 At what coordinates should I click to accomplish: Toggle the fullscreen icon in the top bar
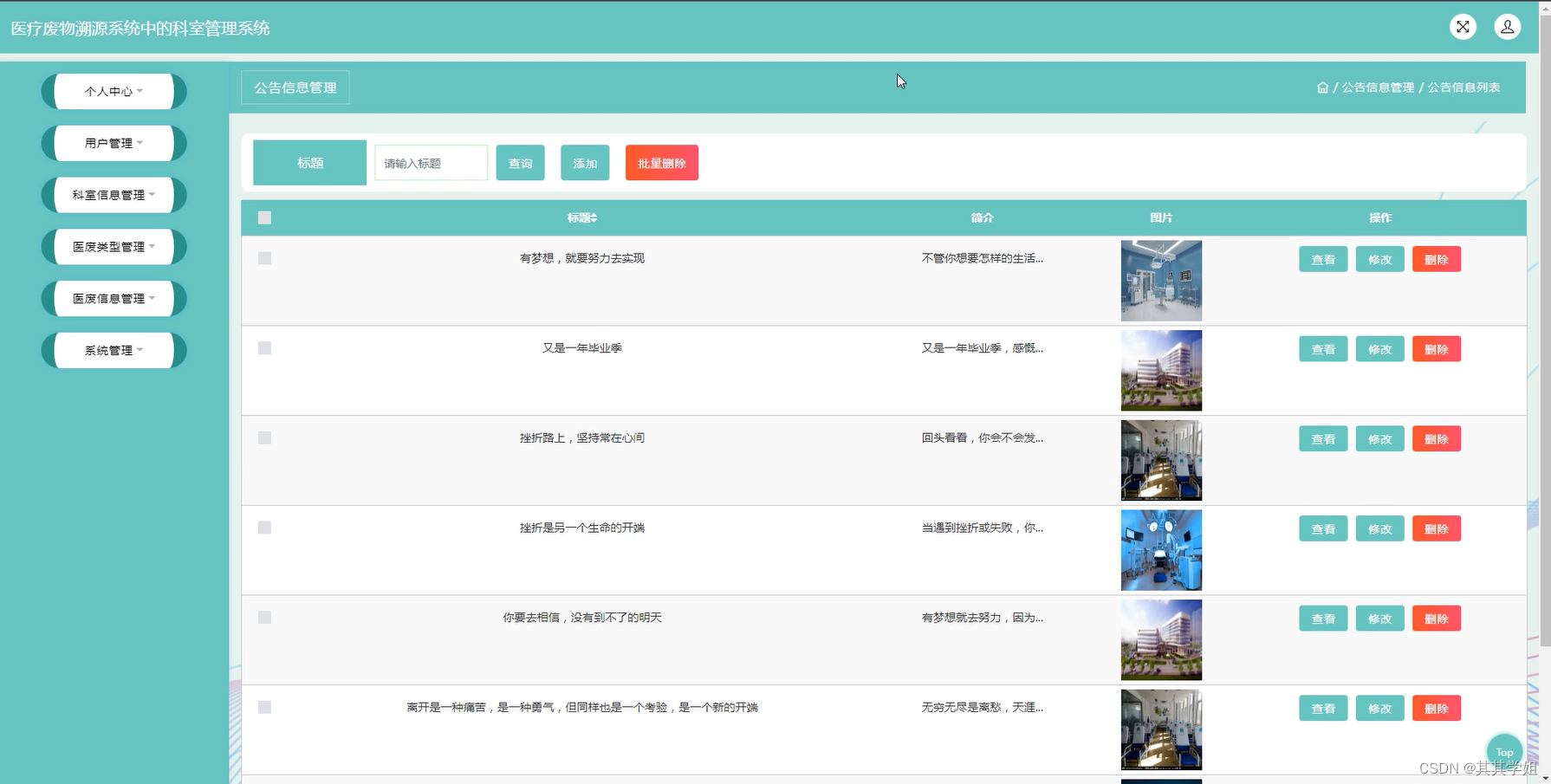point(1463,27)
